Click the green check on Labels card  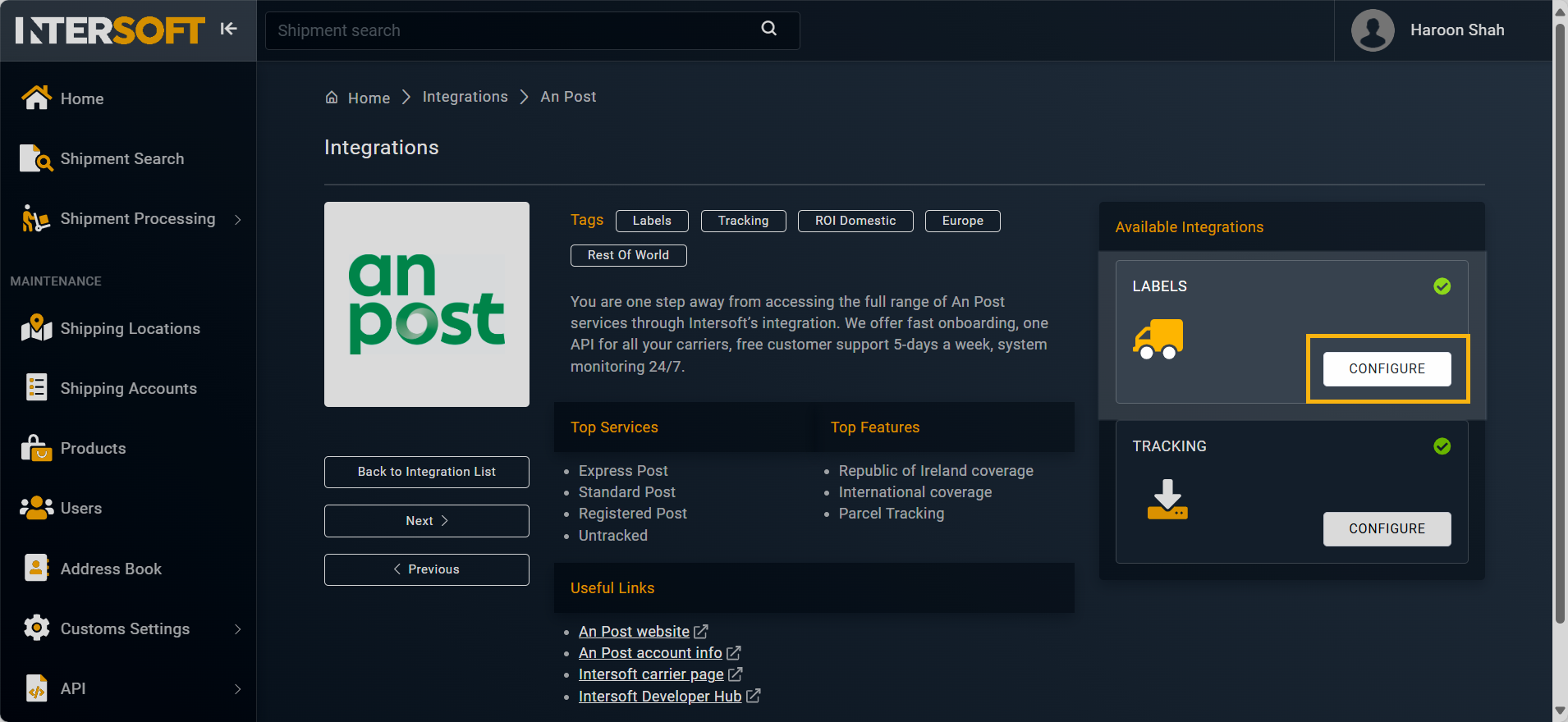pyautogui.click(x=1442, y=286)
